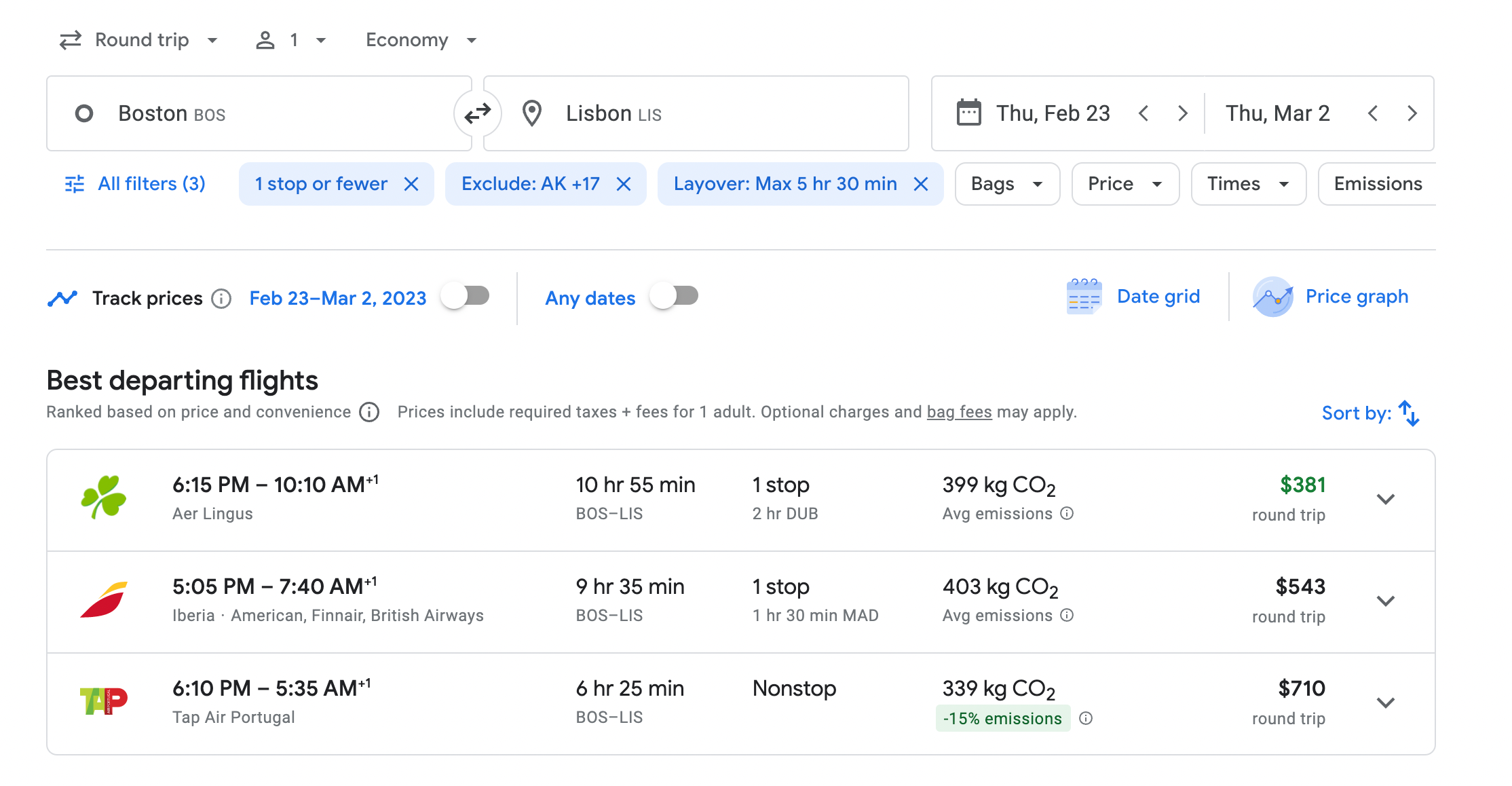Open the bag fees link
The height and width of the screenshot is (786, 1512).
tap(959, 412)
